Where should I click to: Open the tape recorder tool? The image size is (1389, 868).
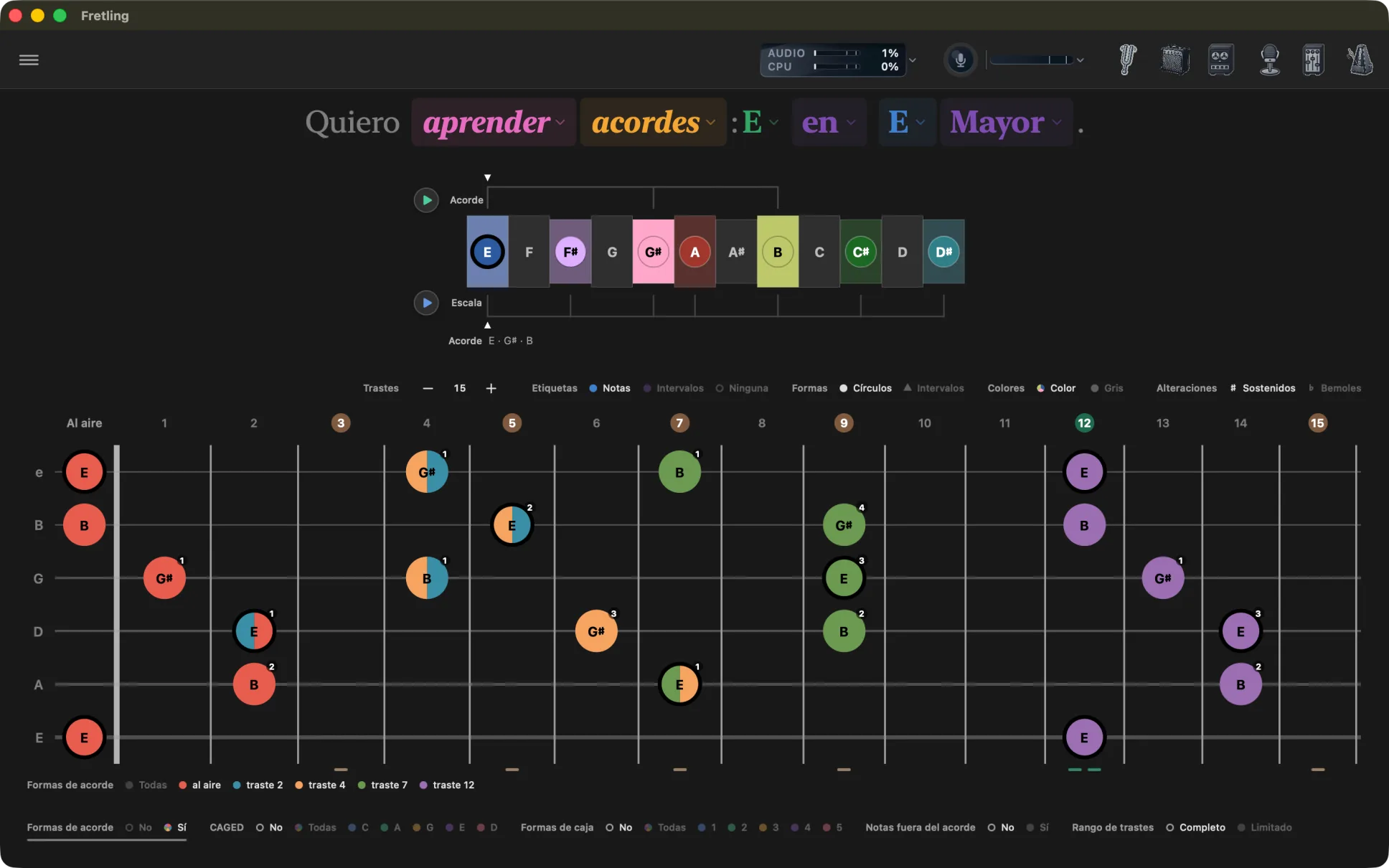coord(1220,60)
